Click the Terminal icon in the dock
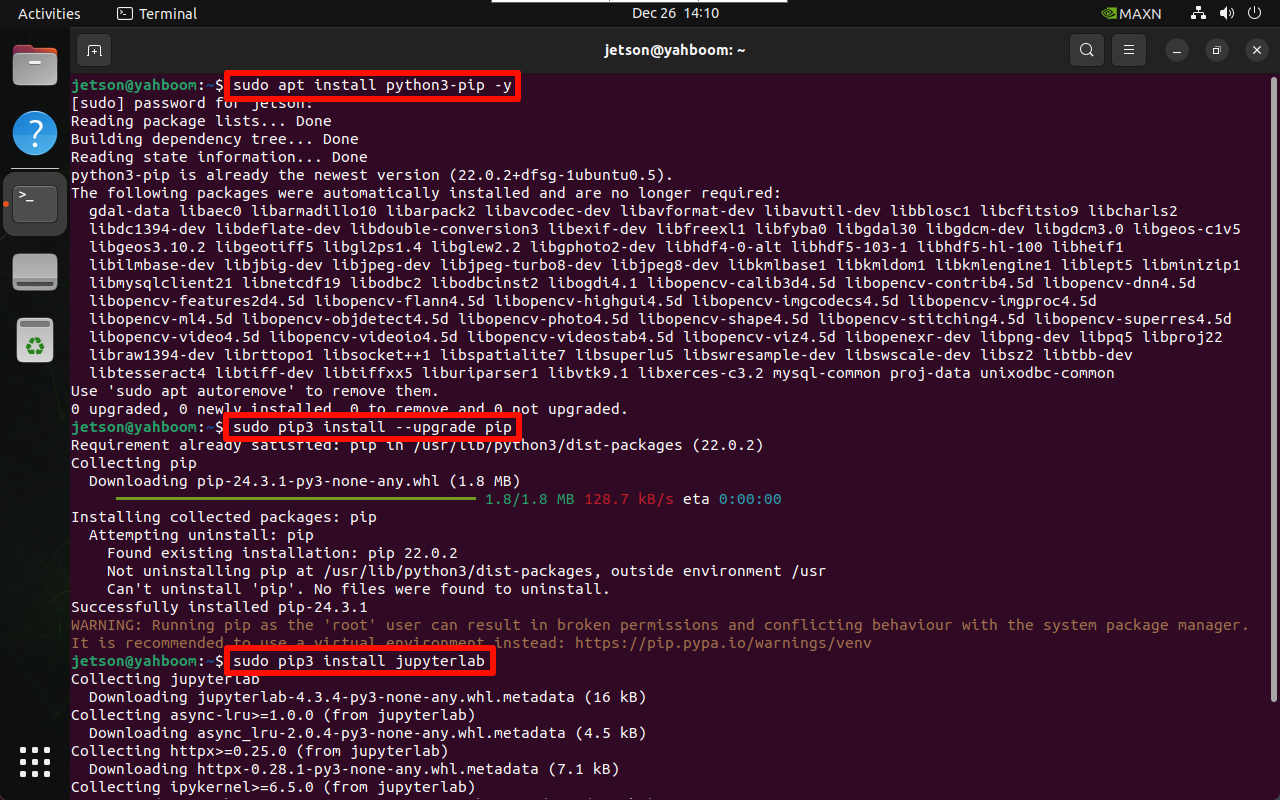 click(x=35, y=203)
